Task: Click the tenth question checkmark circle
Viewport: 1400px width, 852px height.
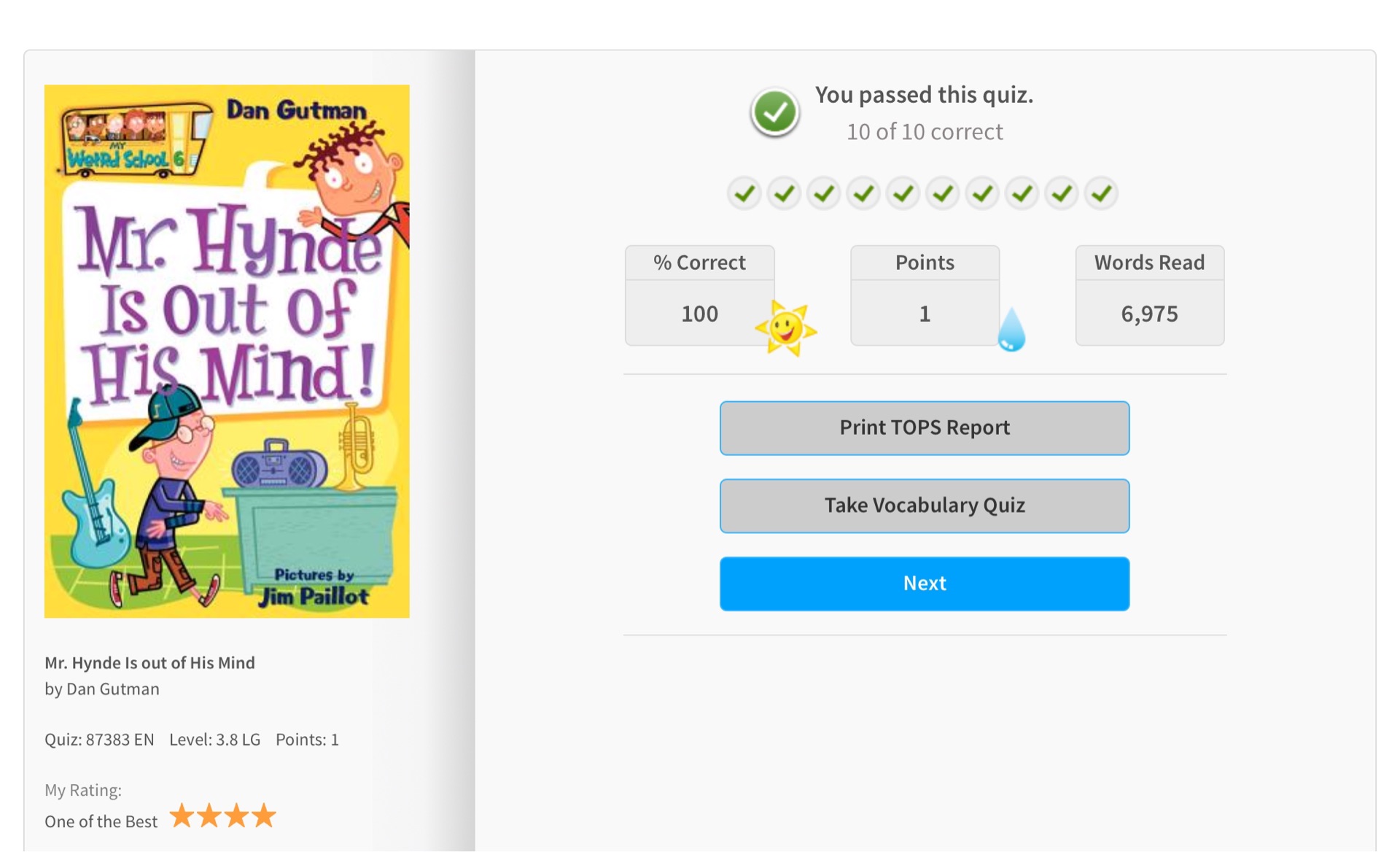Action: coord(1101,193)
